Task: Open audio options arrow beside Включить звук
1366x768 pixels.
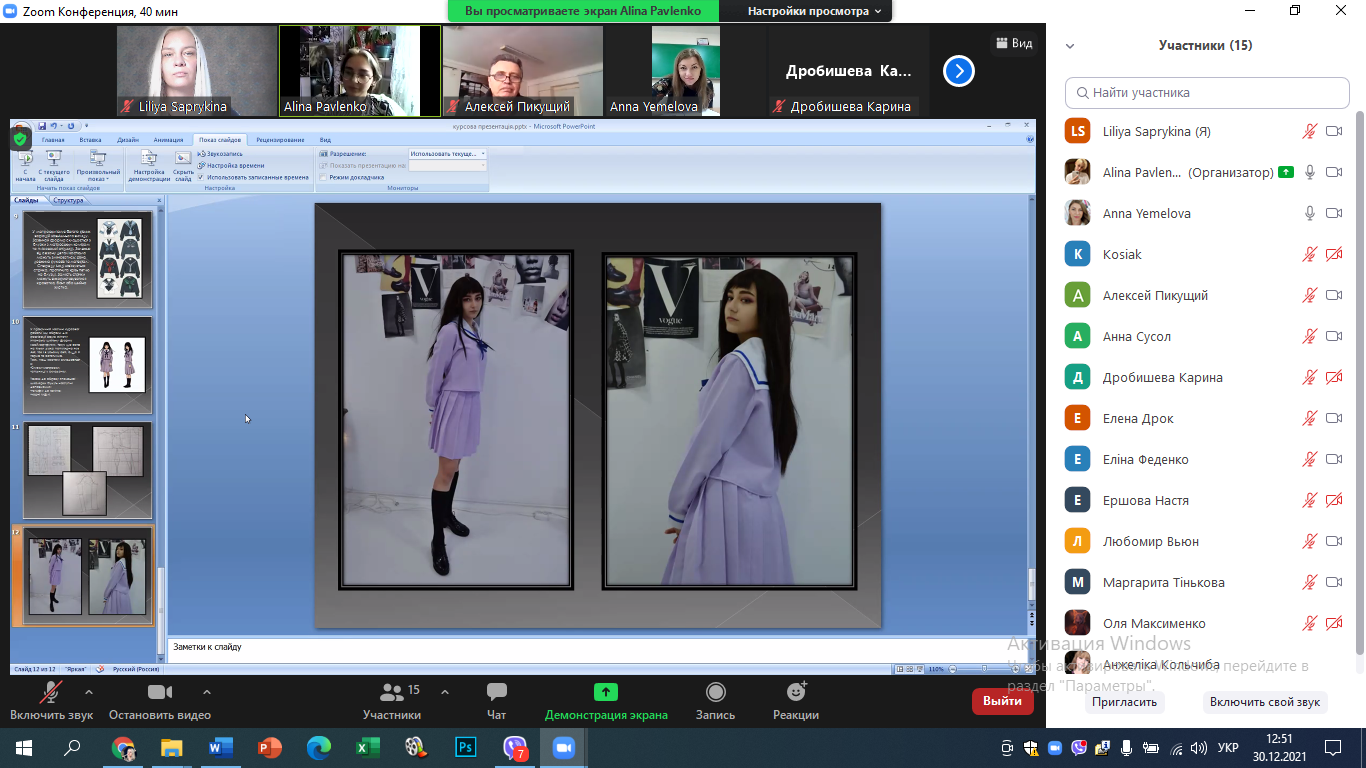Action: tap(89, 692)
